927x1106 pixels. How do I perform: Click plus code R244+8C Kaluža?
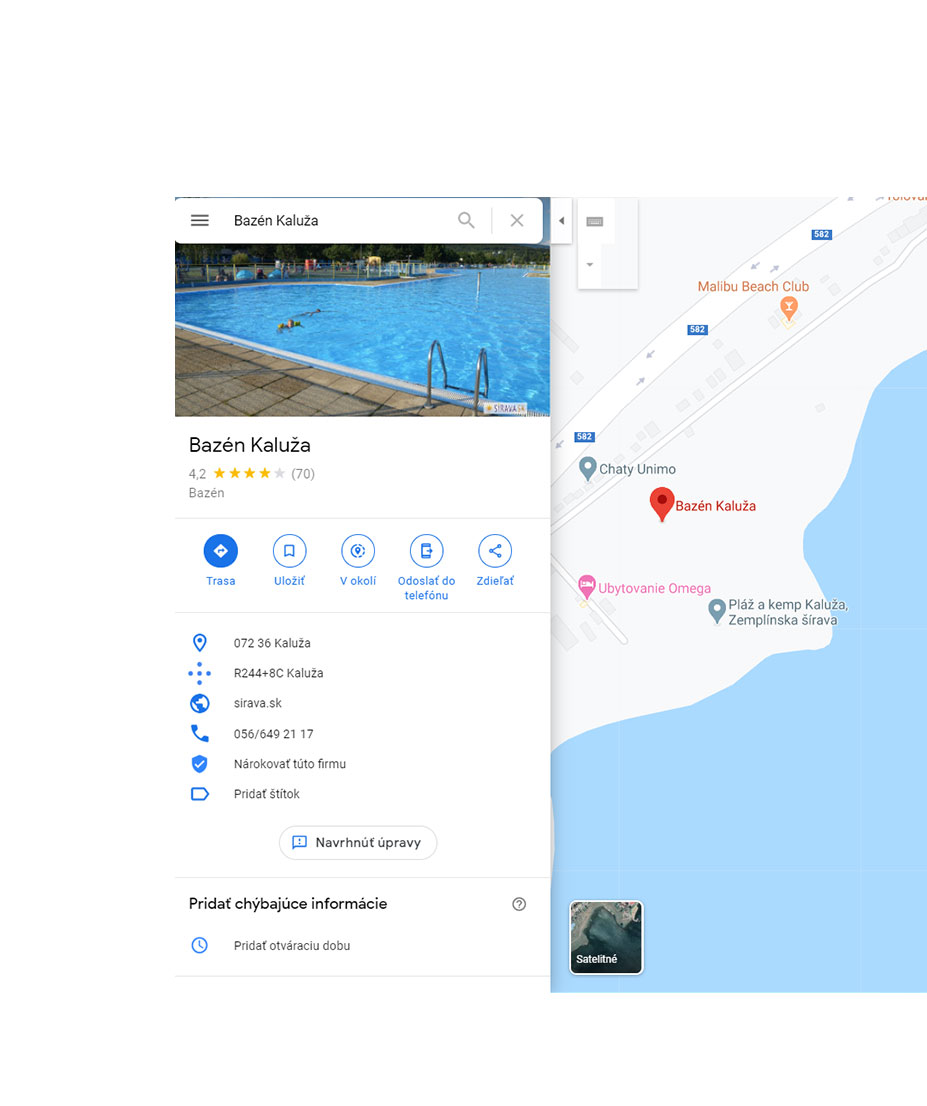click(279, 674)
